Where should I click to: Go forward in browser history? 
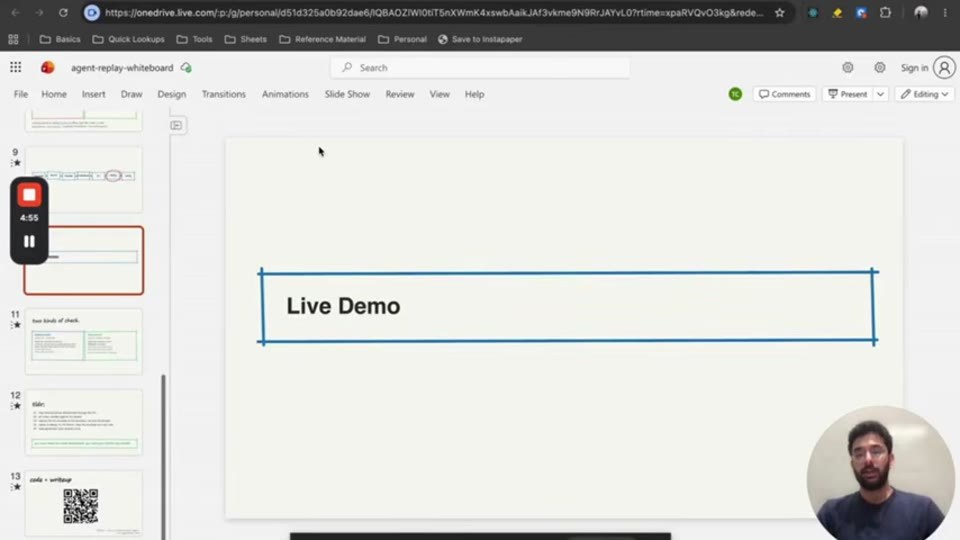[x=39, y=12]
